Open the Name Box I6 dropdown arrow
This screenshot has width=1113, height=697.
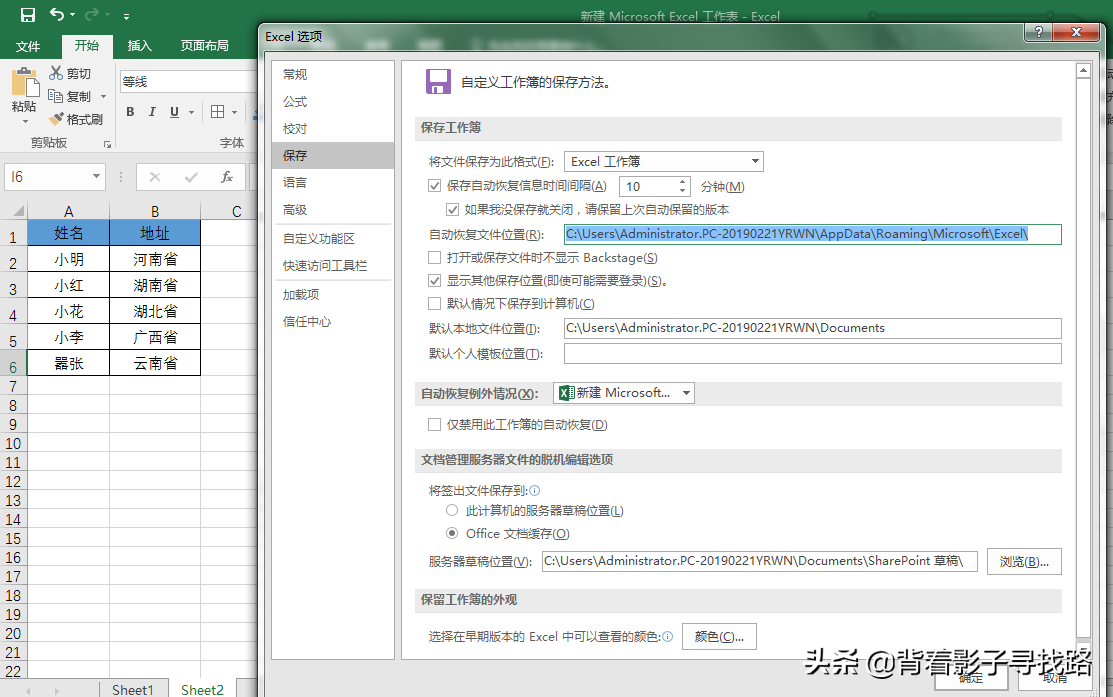pos(96,177)
